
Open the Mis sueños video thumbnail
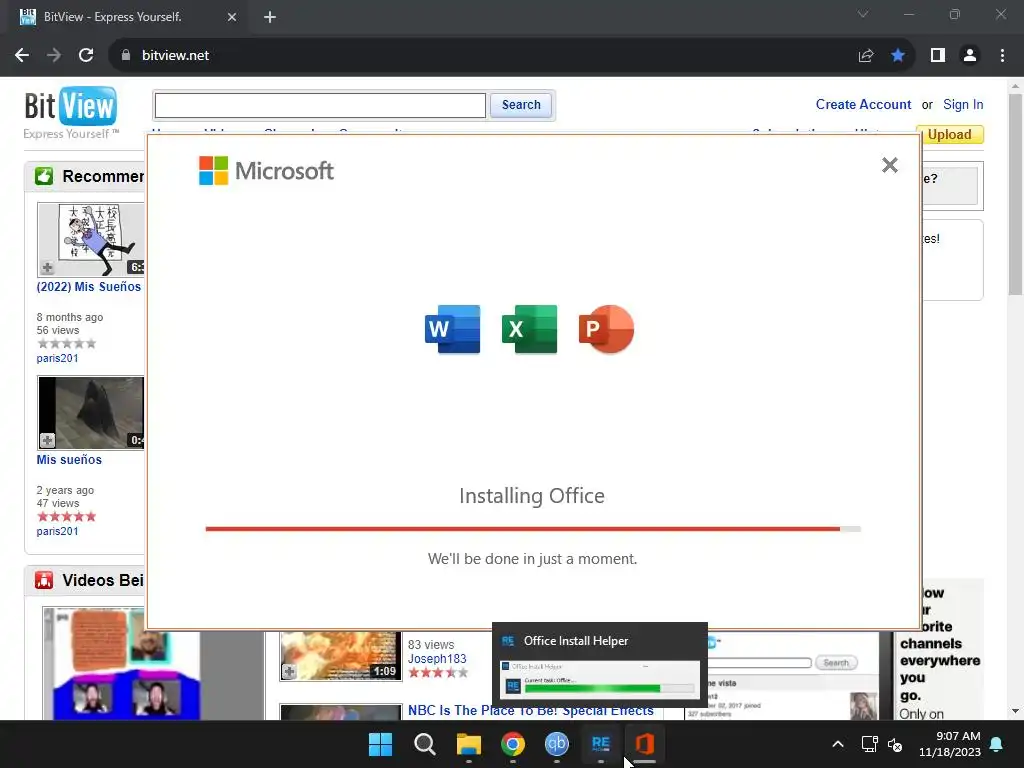pyautogui.click(x=91, y=413)
